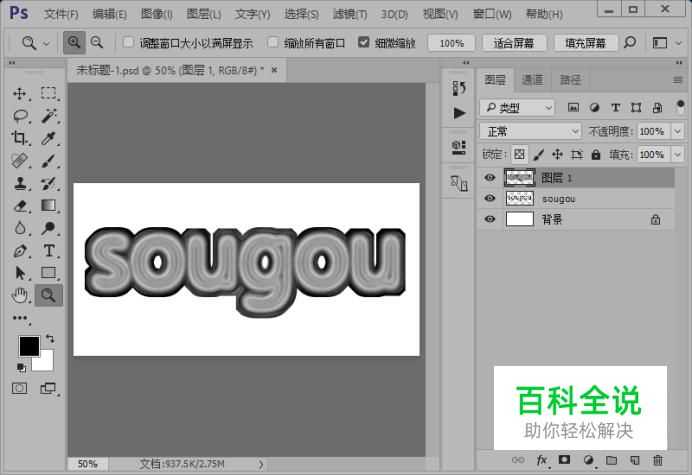Uncheck the 细微缩放 checkbox

(365, 44)
